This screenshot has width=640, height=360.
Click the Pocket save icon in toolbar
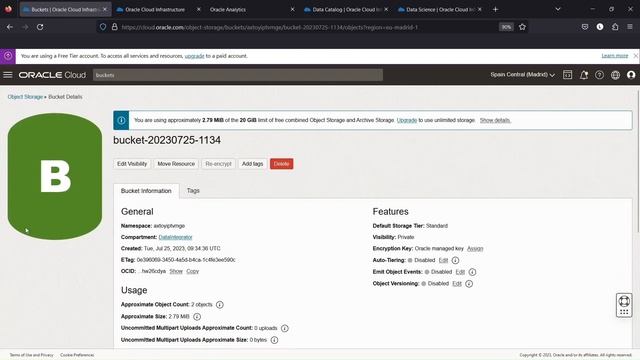585,27
